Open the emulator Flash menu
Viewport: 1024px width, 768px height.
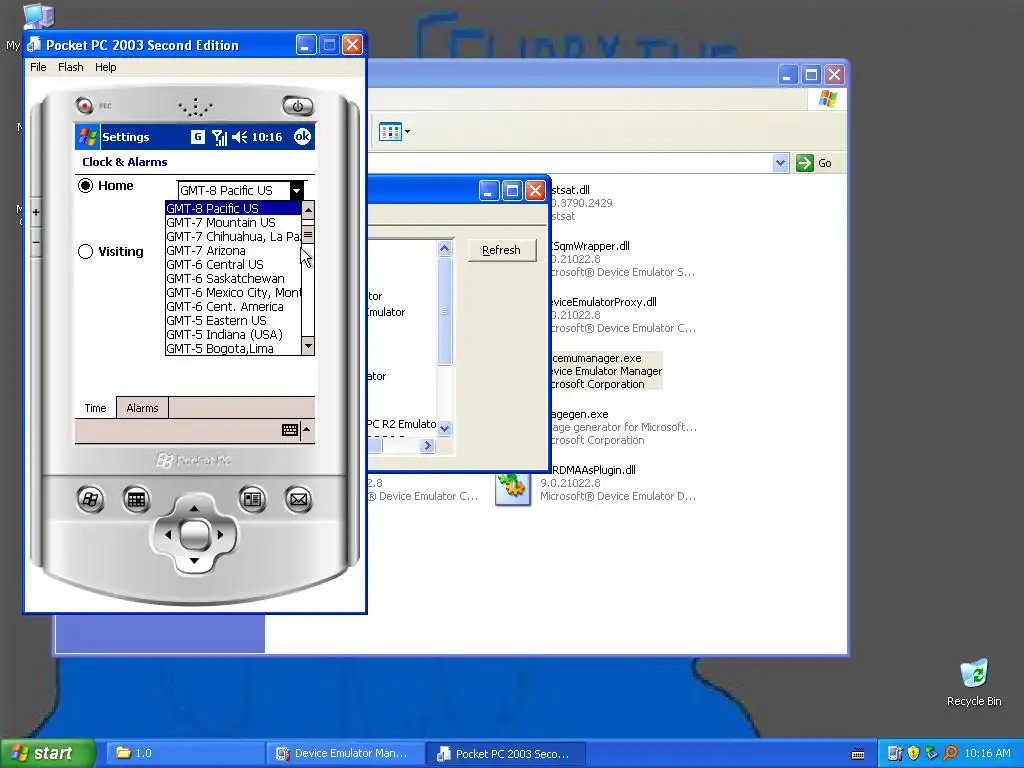[71, 67]
